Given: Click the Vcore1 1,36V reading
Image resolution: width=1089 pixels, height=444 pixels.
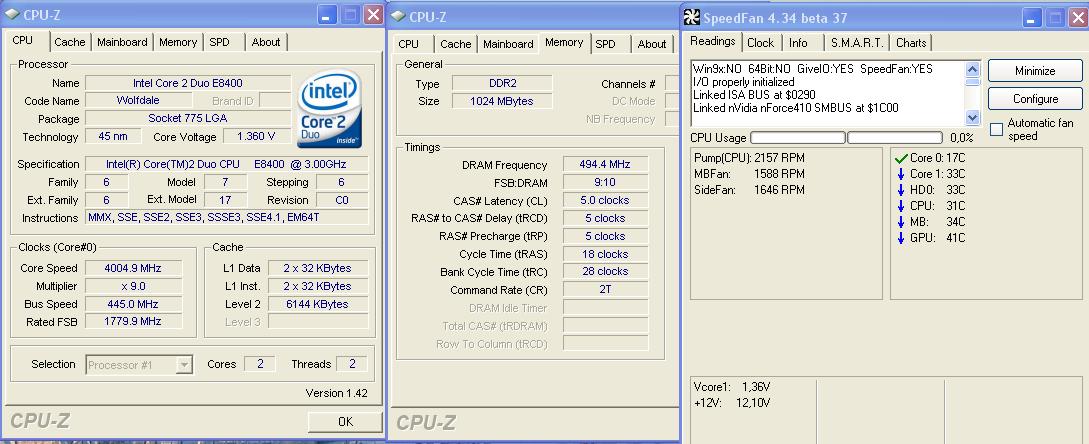Looking at the screenshot, I should click(731, 387).
